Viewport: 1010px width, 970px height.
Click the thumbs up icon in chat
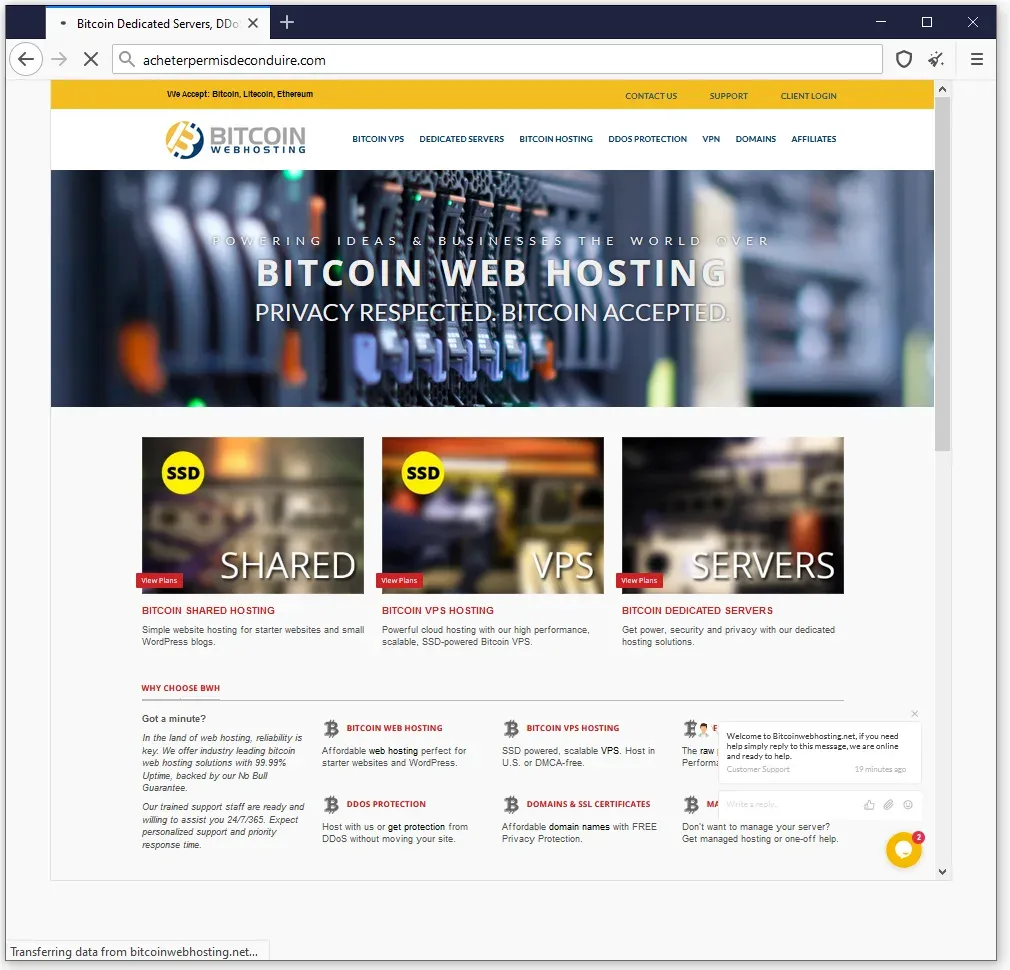[x=870, y=804]
